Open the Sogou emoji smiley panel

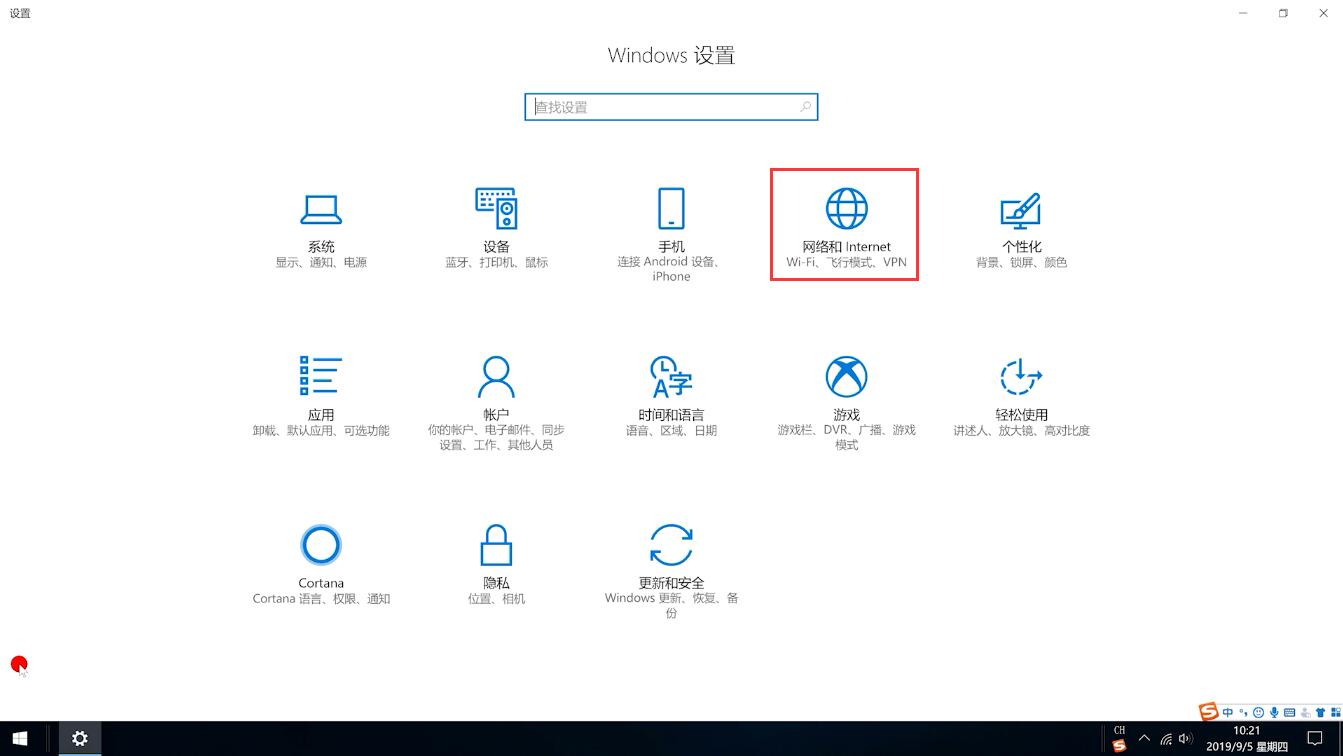point(1259,713)
